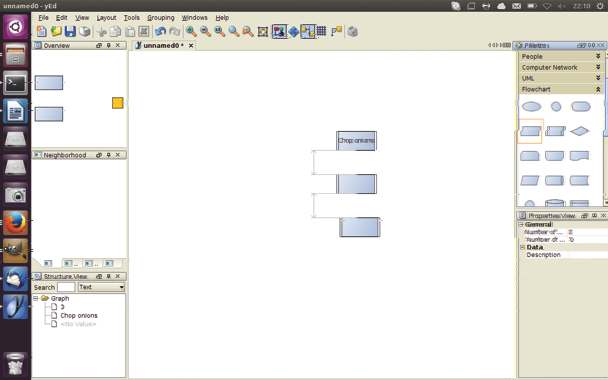Open the Layout menu
Screen dimensions: 608x380
click(x=106, y=17)
